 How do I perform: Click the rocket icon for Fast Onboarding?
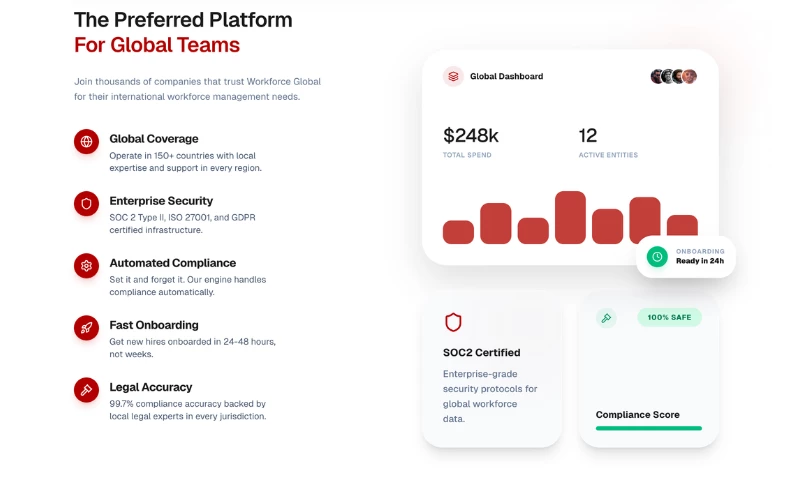click(86, 328)
